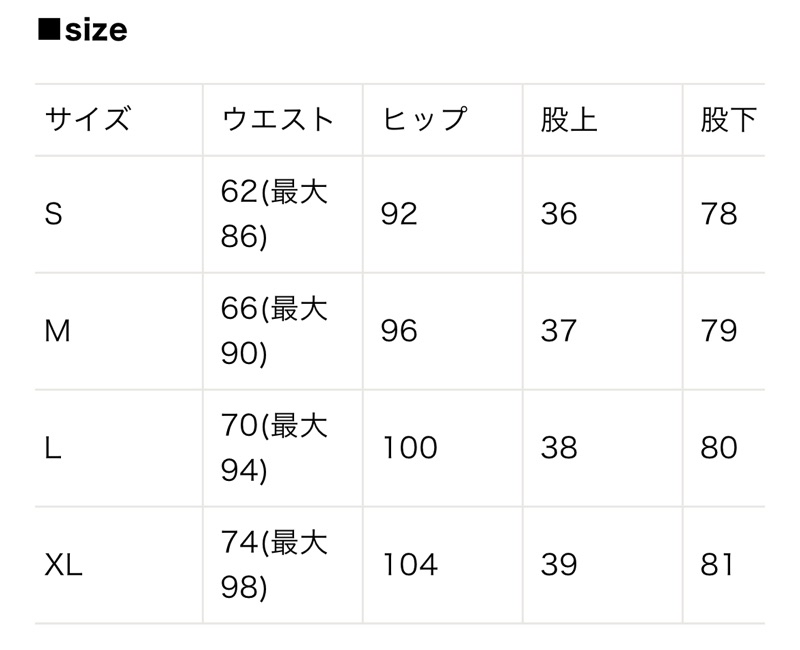Click rise value 37 in M row
Screen dimensions: 800x650
coord(559,331)
